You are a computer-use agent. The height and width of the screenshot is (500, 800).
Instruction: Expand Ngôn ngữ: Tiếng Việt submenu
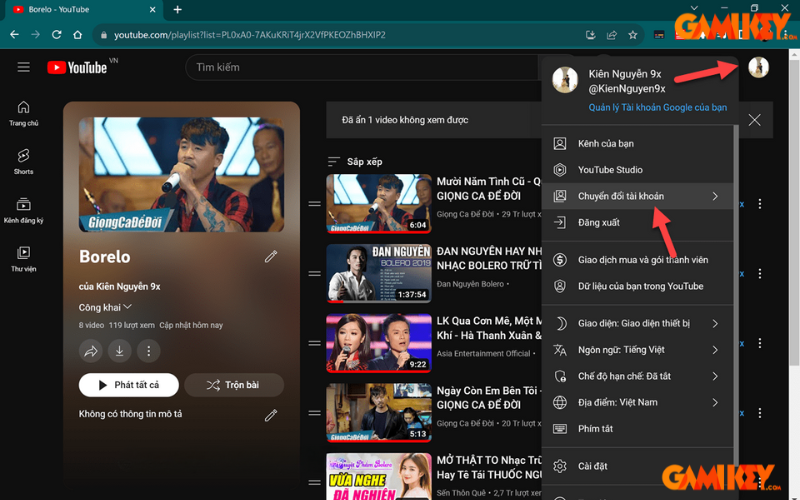click(637, 350)
